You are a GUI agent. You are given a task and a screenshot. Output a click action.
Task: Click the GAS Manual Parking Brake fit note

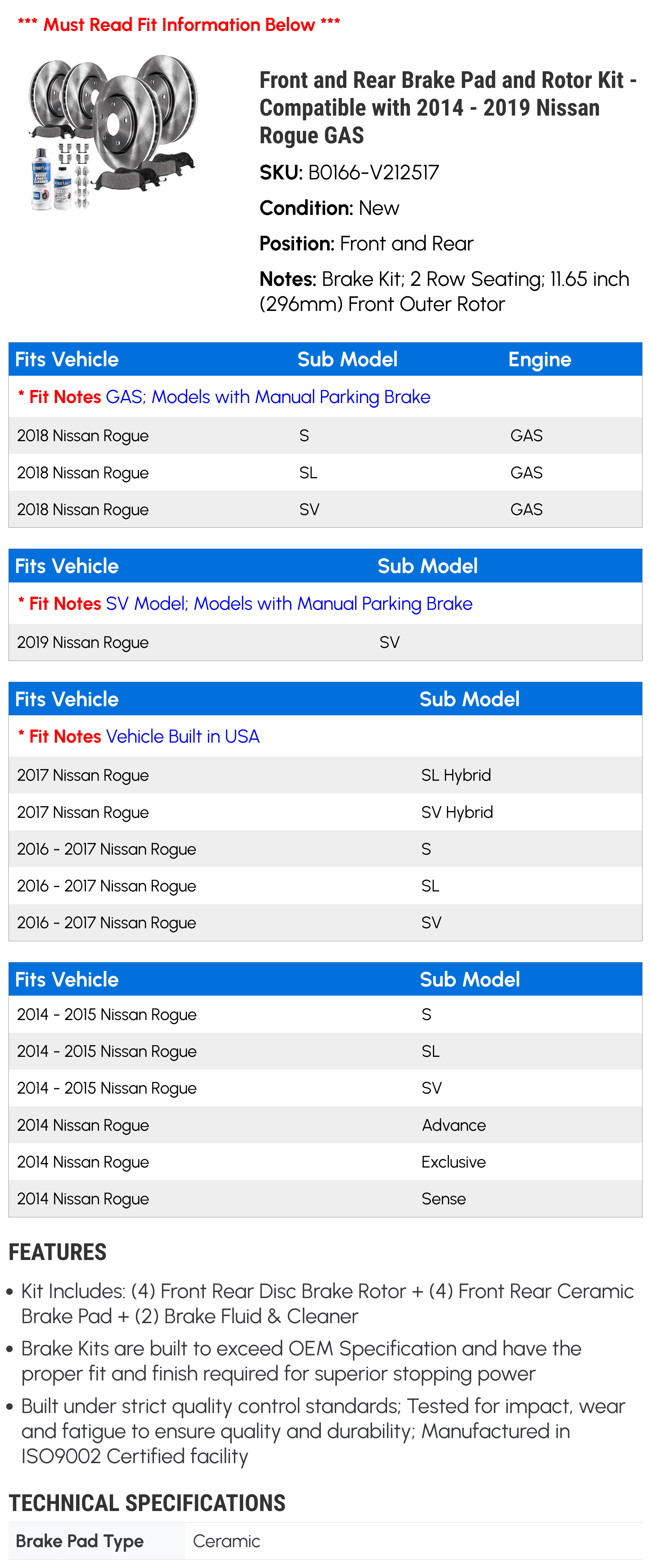coord(224,396)
